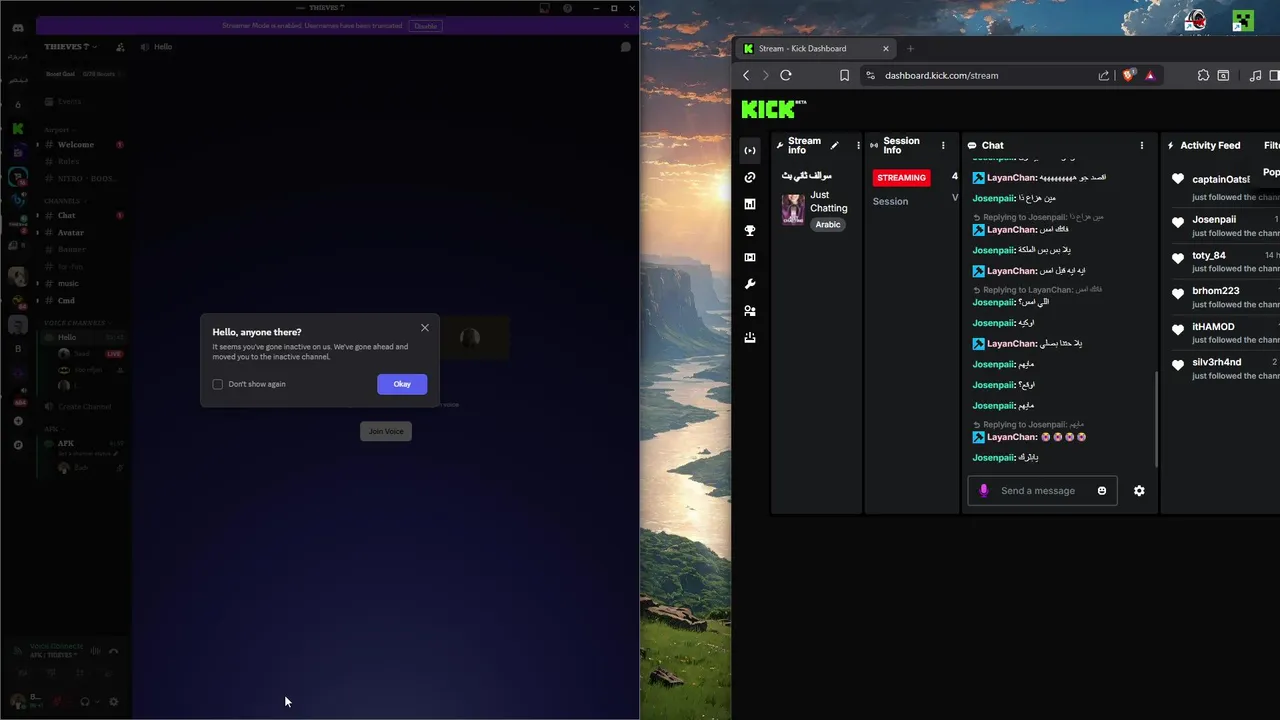This screenshot has width=1280, height=720.
Task: Show the voice channel chat icon
Action: 625,47
